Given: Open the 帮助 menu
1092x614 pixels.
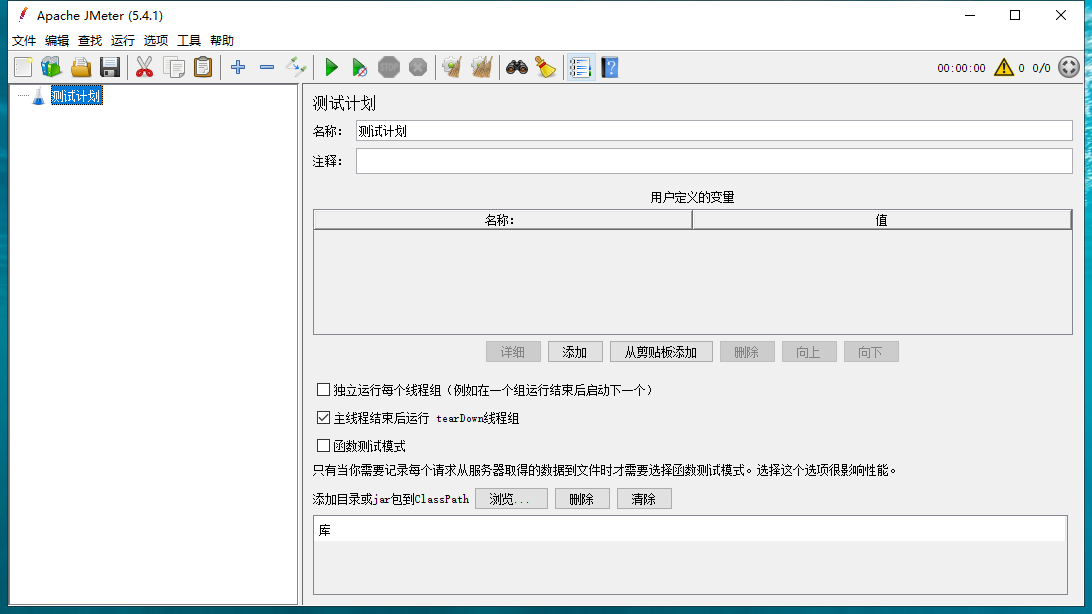Looking at the screenshot, I should tap(222, 40).
